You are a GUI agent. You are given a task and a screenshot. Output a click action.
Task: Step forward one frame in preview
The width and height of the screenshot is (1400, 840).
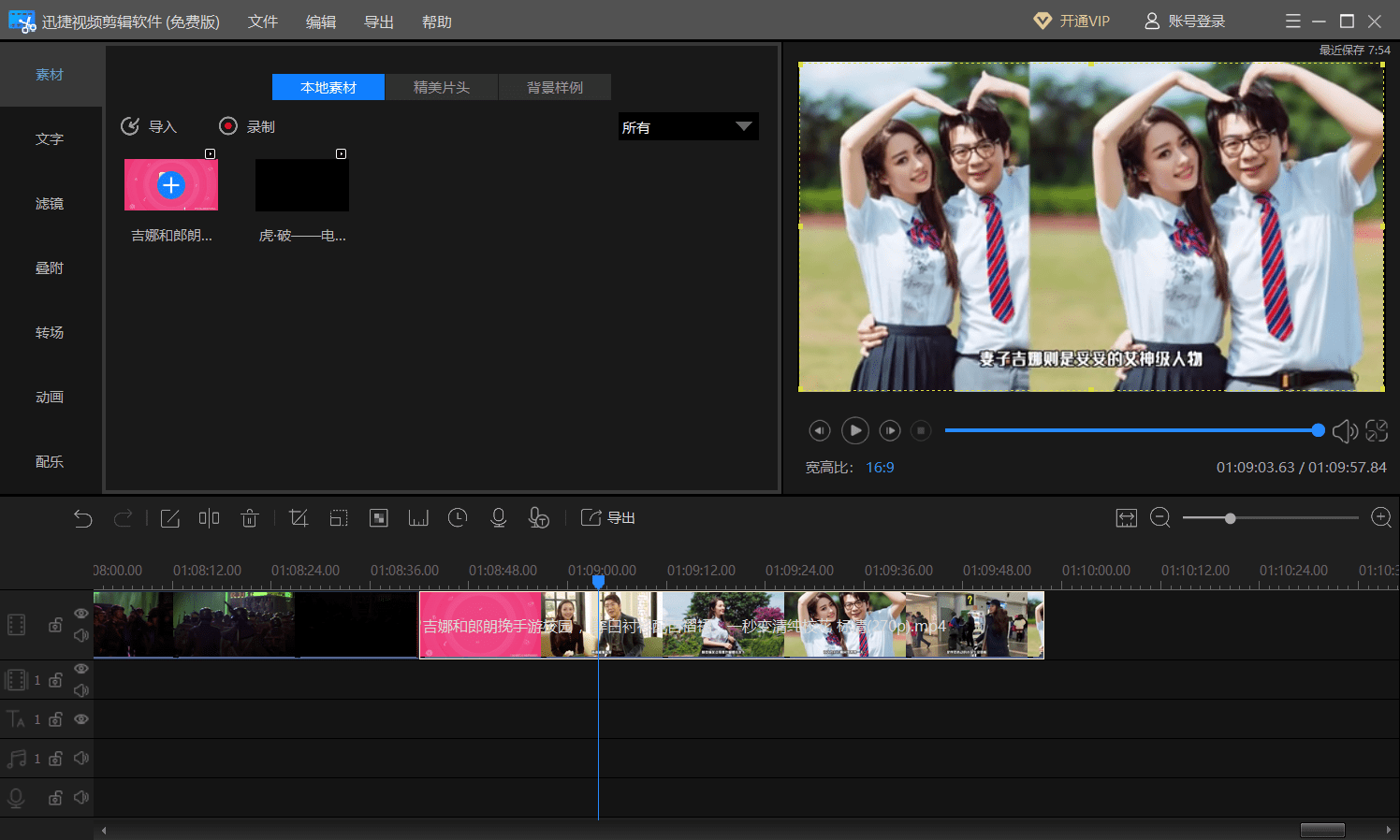tap(890, 430)
